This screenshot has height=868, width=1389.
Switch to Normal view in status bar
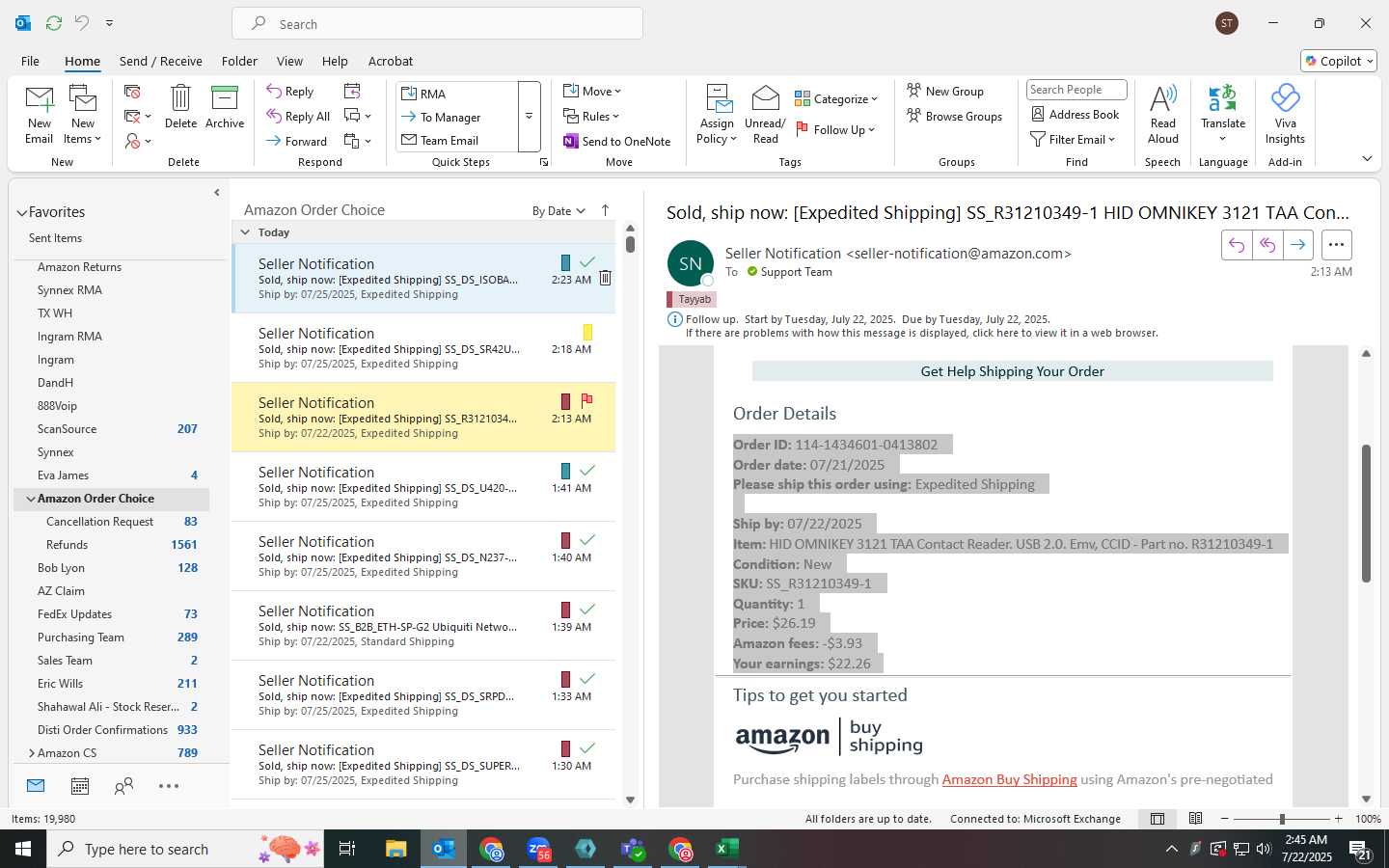point(1157,819)
